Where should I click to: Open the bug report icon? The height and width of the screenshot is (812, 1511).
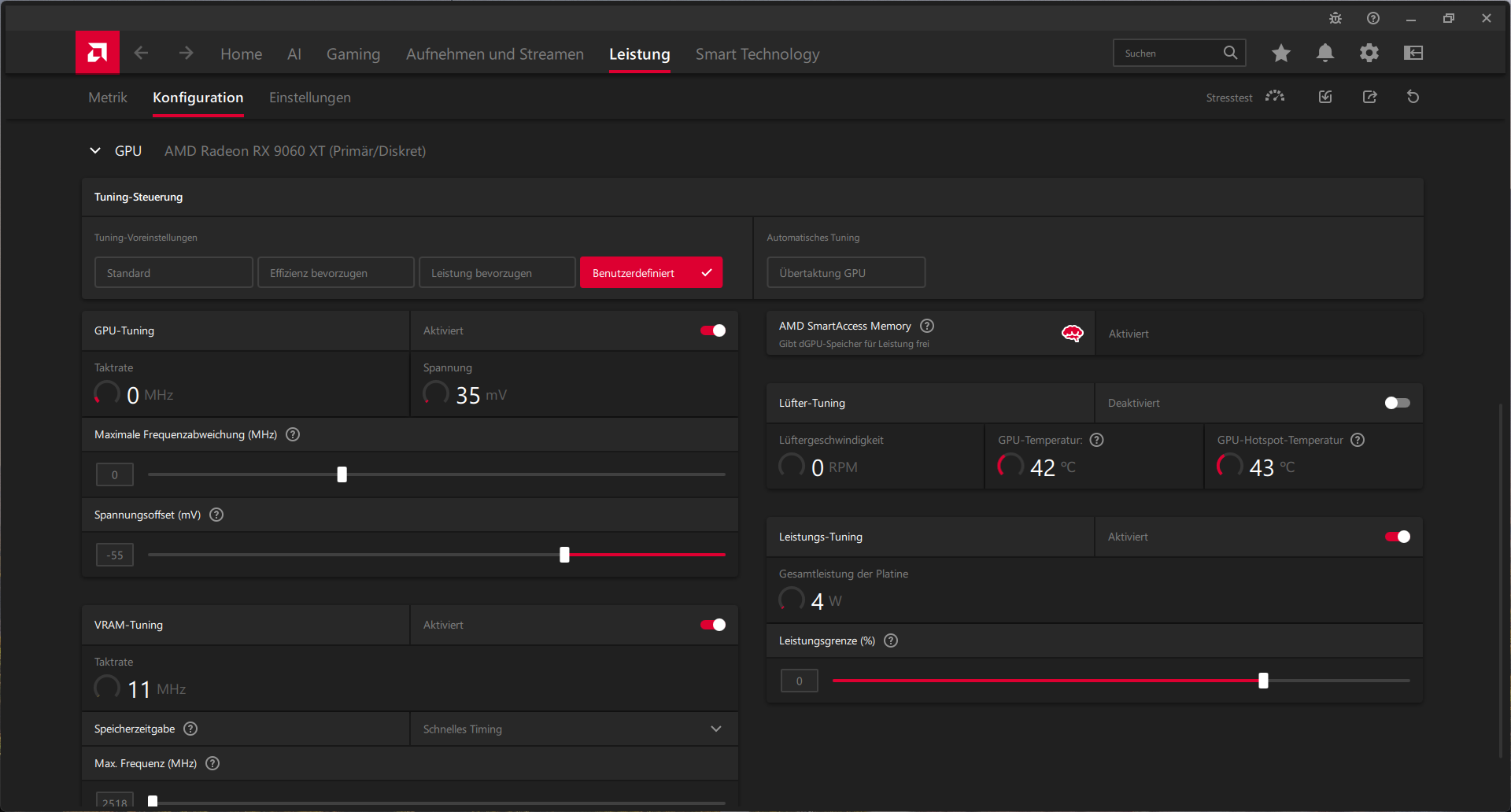[x=1336, y=18]
